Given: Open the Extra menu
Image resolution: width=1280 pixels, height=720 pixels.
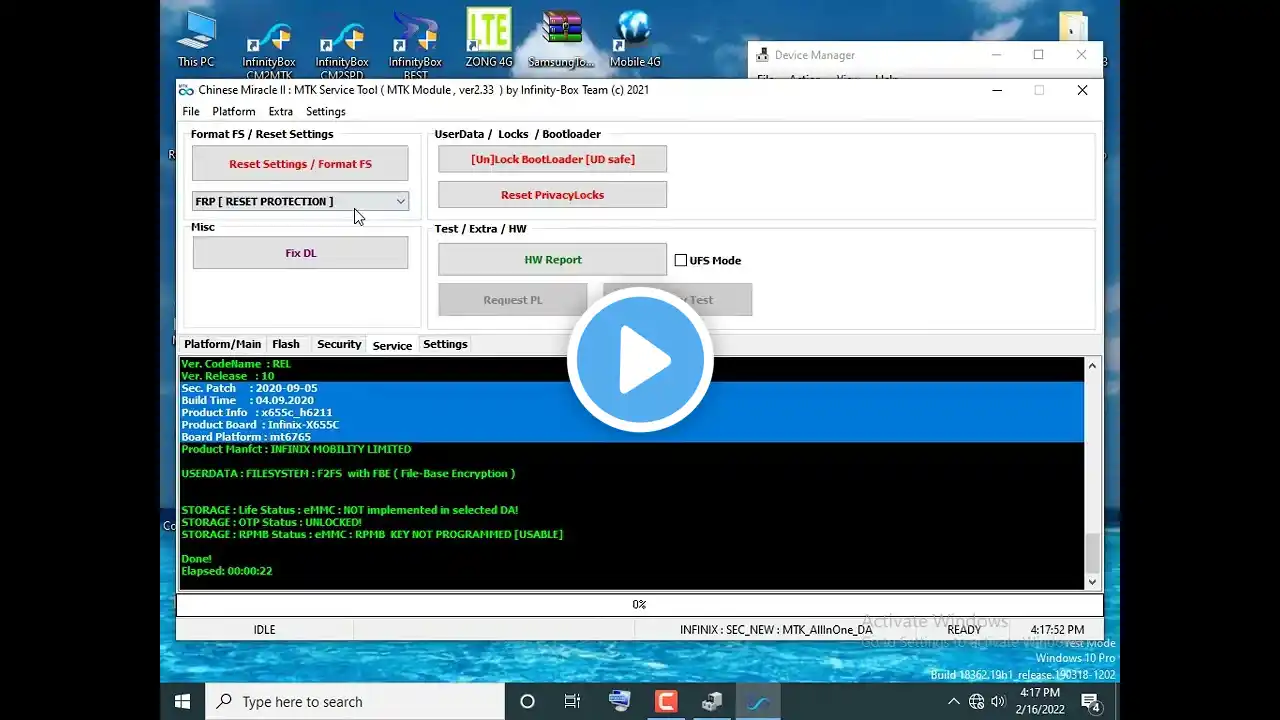Looking at the screenshot, I should pos(281,112).
